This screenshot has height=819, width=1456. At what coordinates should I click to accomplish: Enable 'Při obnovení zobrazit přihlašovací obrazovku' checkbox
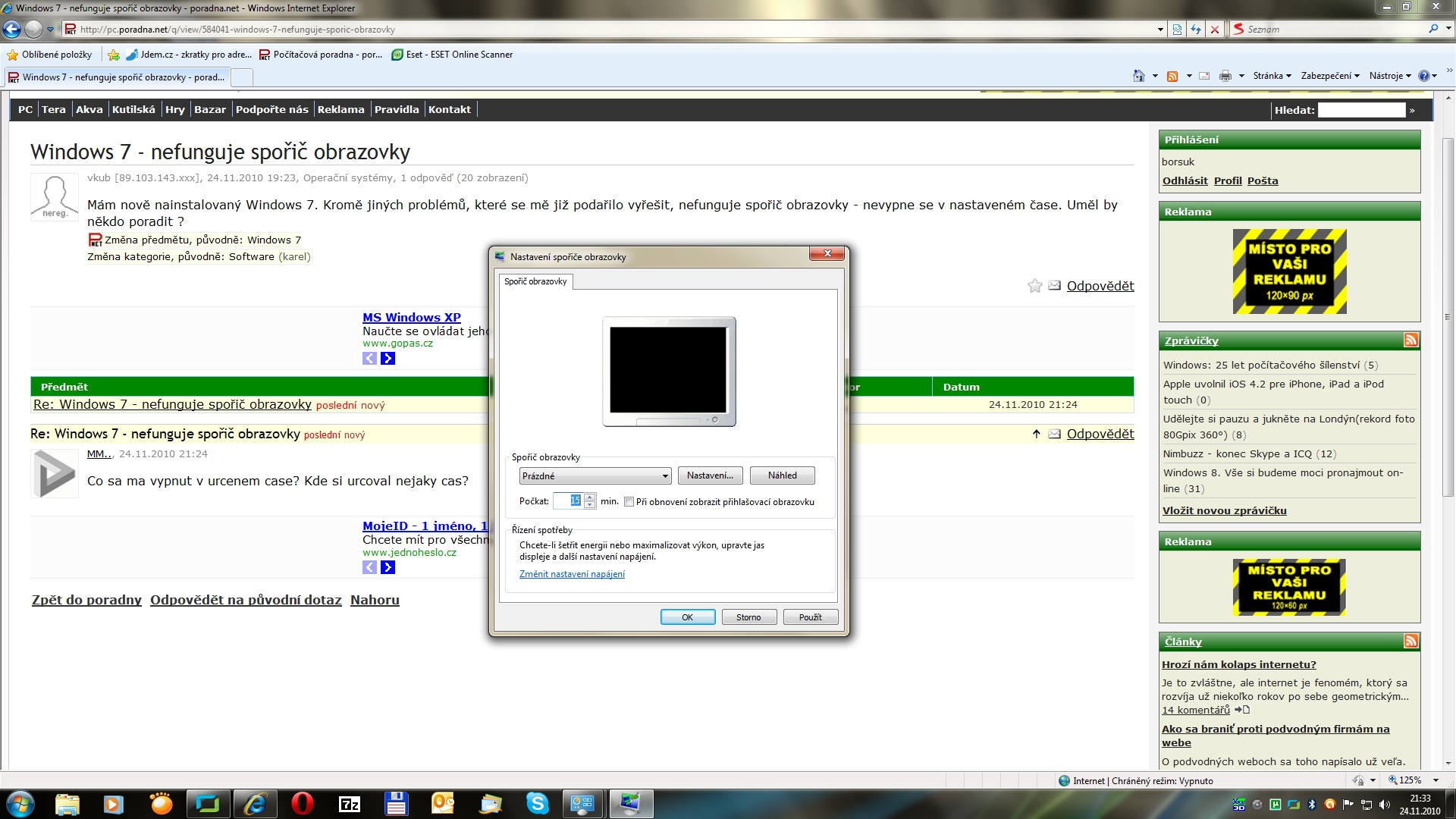click(629, 502)
